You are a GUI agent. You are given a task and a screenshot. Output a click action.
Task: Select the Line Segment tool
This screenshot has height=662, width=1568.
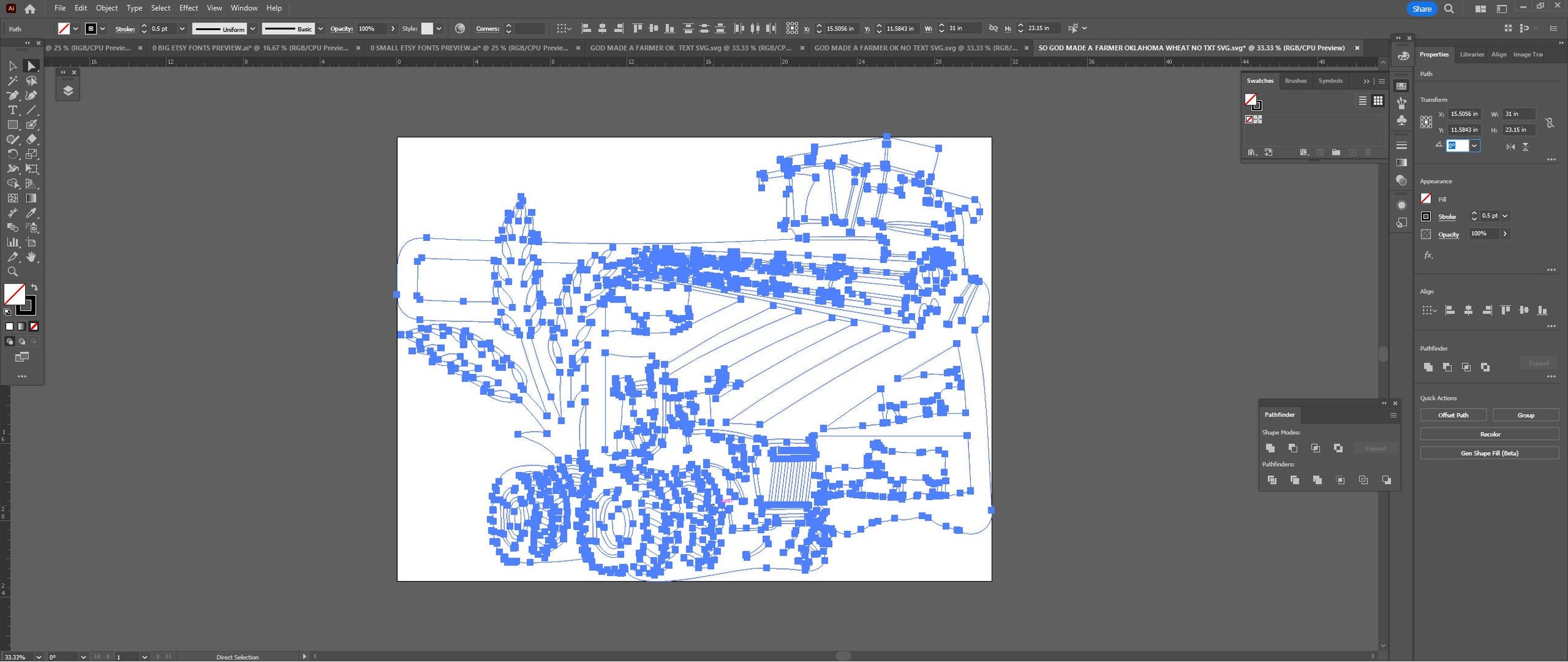(x=31, y=110)
